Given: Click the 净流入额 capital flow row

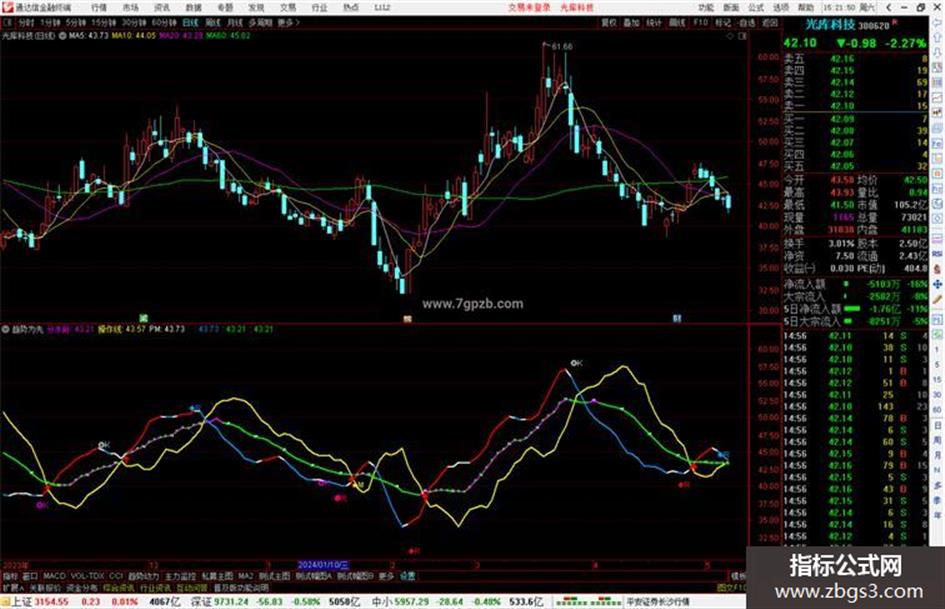Looking at the screenshot, I should (x=856, y=284).
